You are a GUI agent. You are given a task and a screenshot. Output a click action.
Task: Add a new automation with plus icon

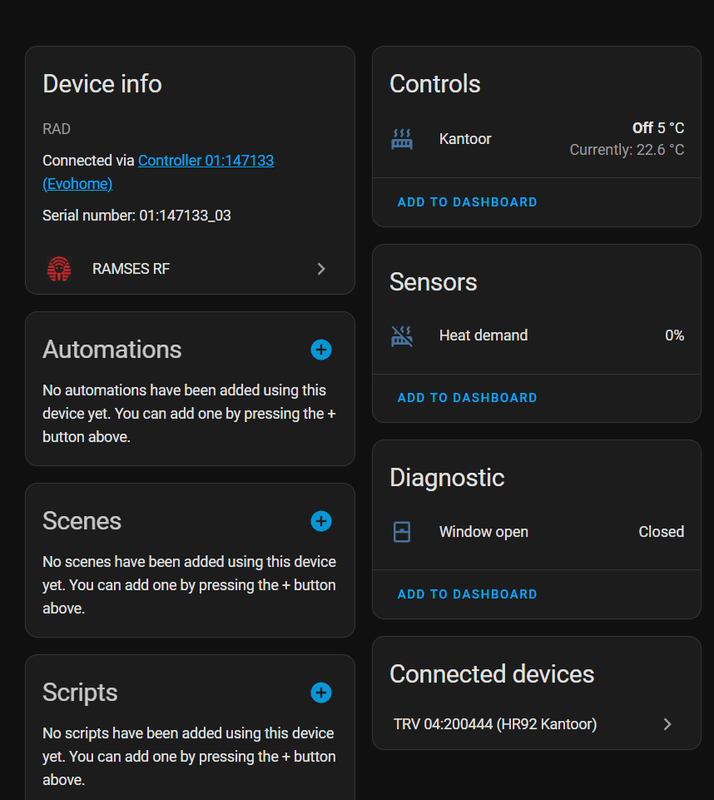pos(321,349)
